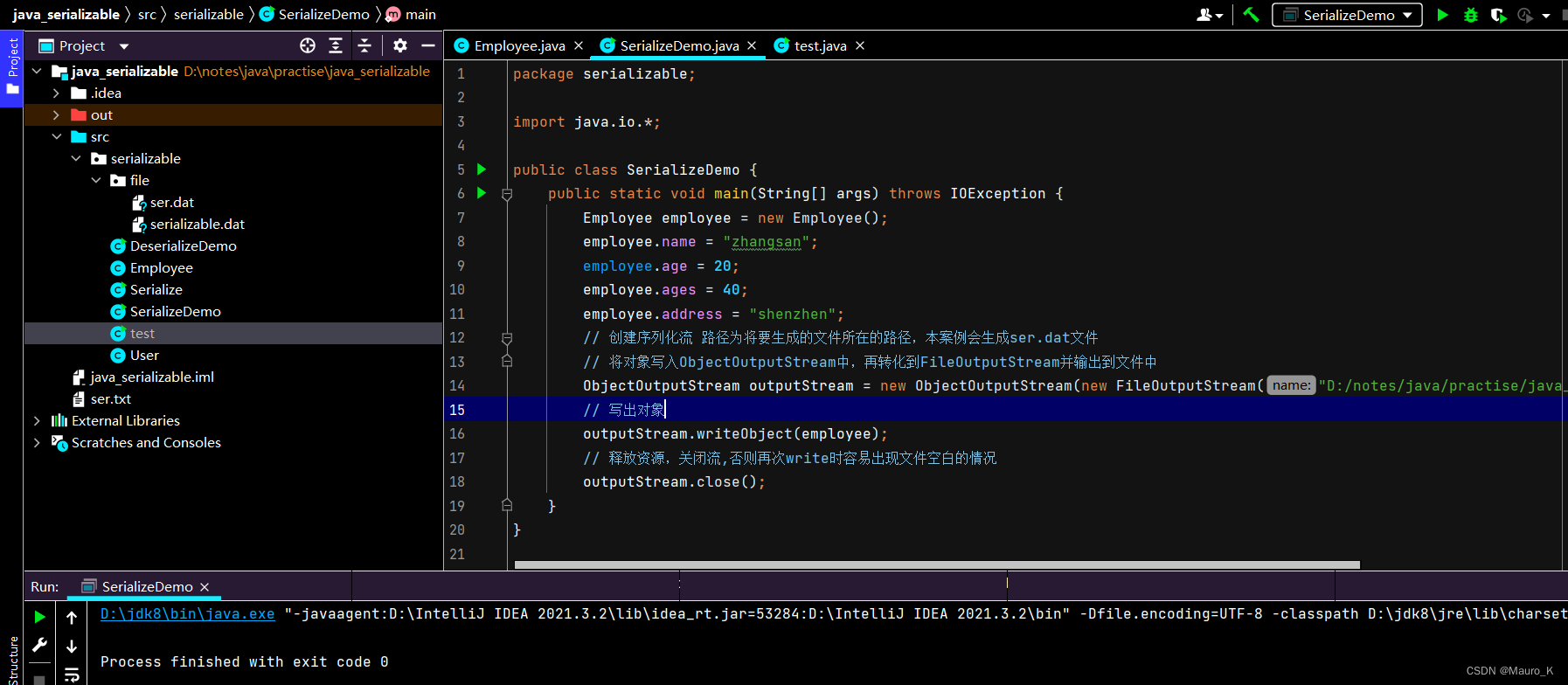Expand the out folder
Screen dimensions: 1568x685
56,114
